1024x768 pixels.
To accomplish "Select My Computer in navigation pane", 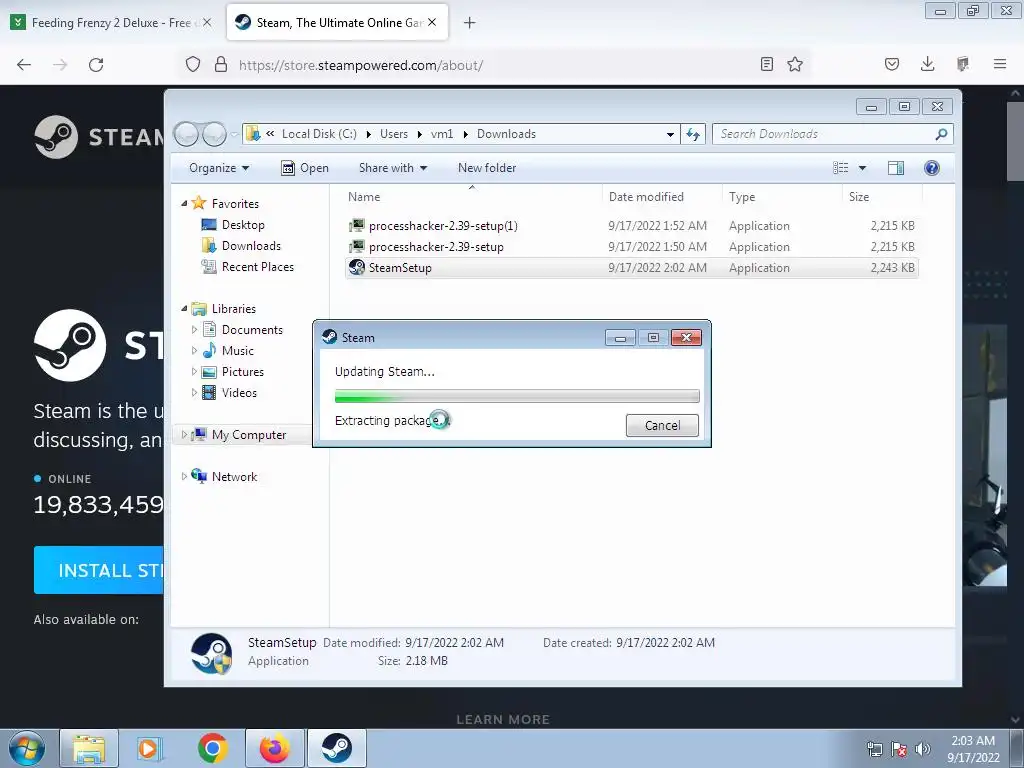I will 248,435.
